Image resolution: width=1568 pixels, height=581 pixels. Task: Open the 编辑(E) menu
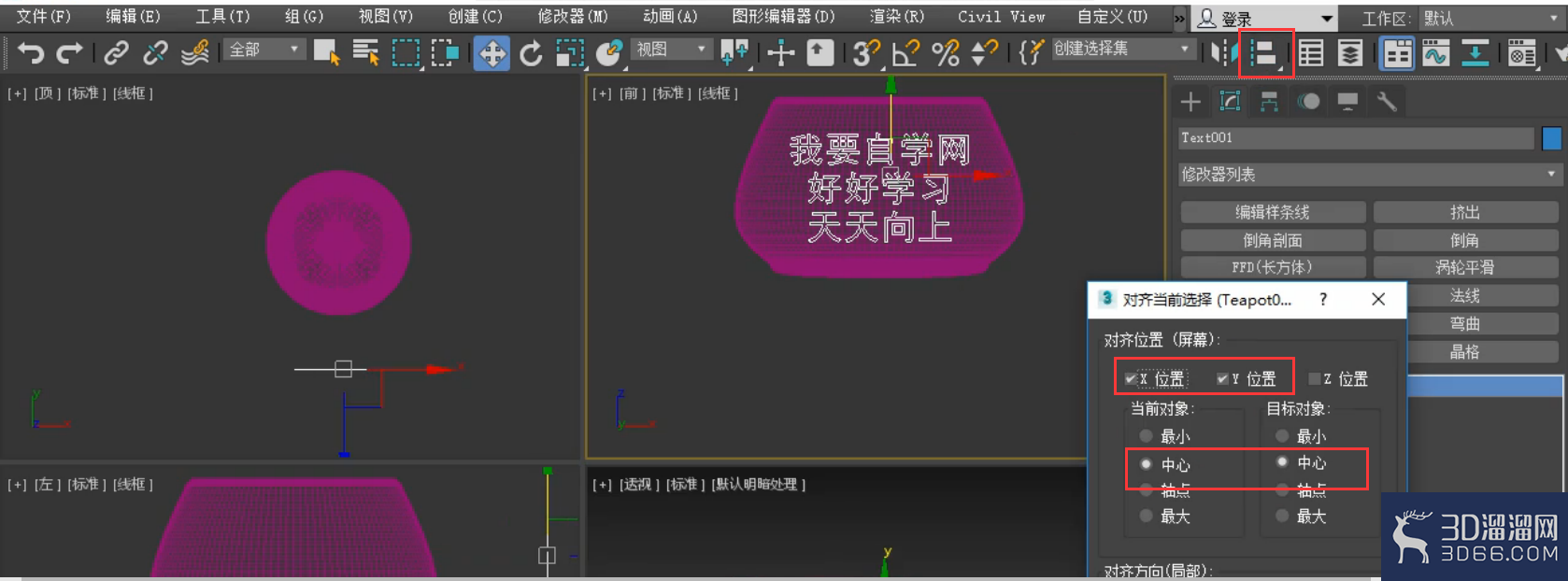tap(133, 17)
